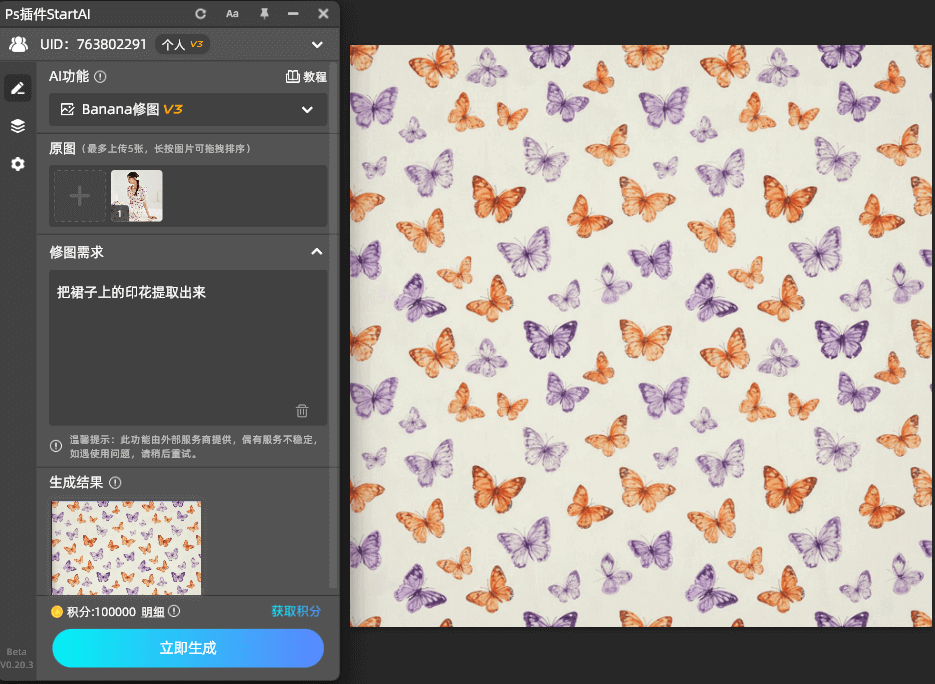This screenshot has width=935, height=684.
Task: Open the Banana修图 V3 feature dropdown
Action: 188,110
